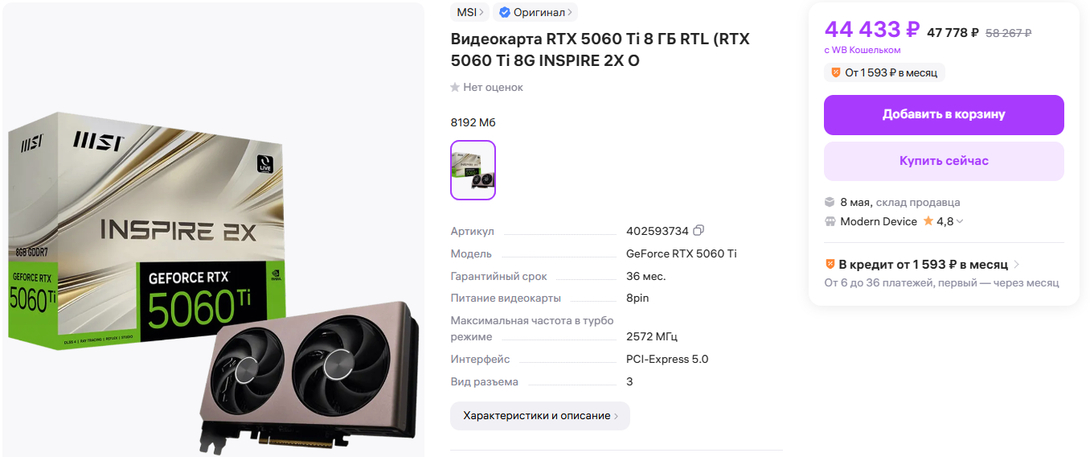Click the warehouse box icon near 8 мая

[829, 202]
